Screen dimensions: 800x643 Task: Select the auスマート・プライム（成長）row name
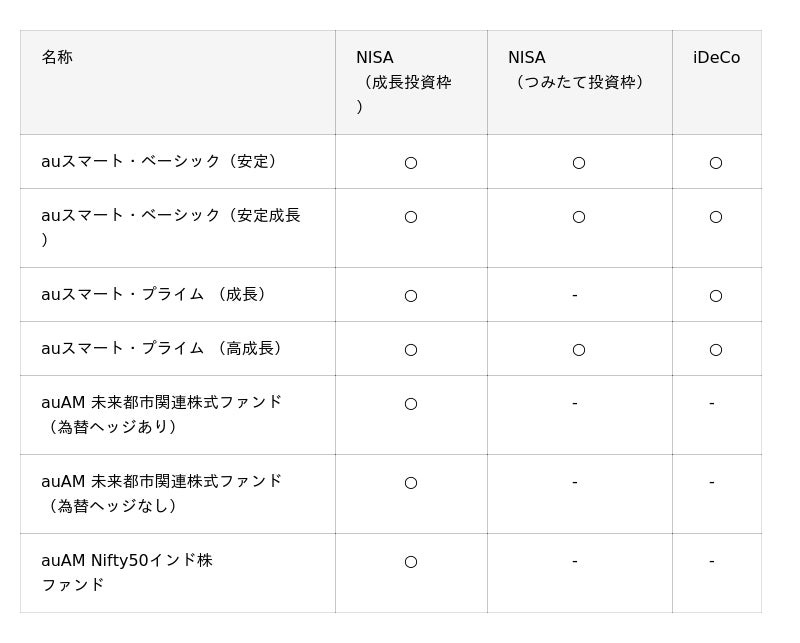click(x=157, y=294)
